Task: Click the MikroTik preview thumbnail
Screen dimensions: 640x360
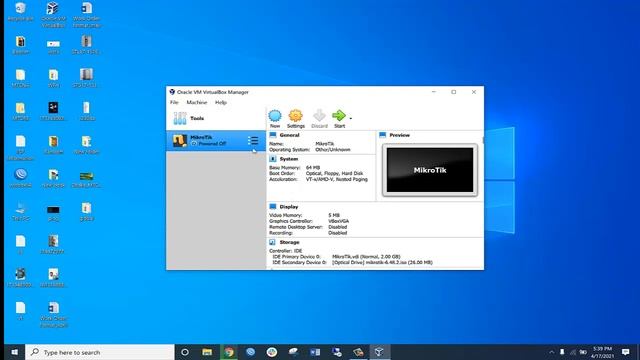Action: (x=430, y=170)
